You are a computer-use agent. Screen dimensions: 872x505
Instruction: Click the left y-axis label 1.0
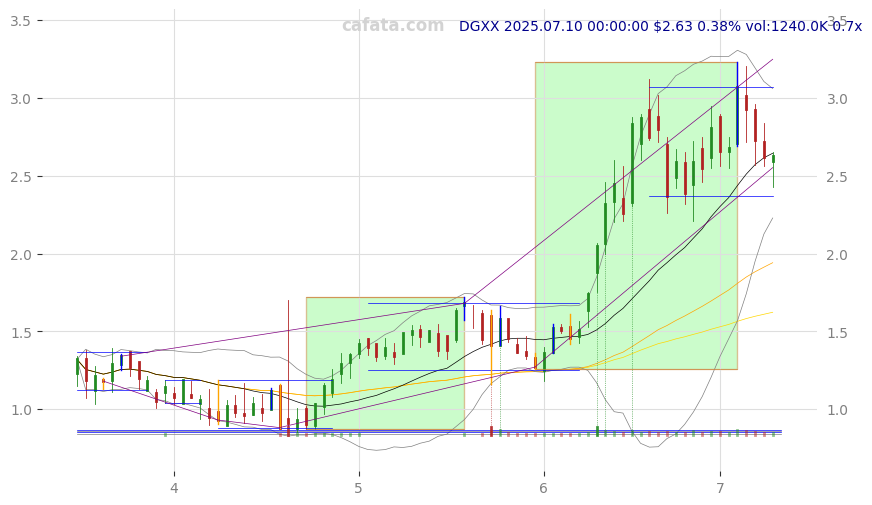click(19, 410)
